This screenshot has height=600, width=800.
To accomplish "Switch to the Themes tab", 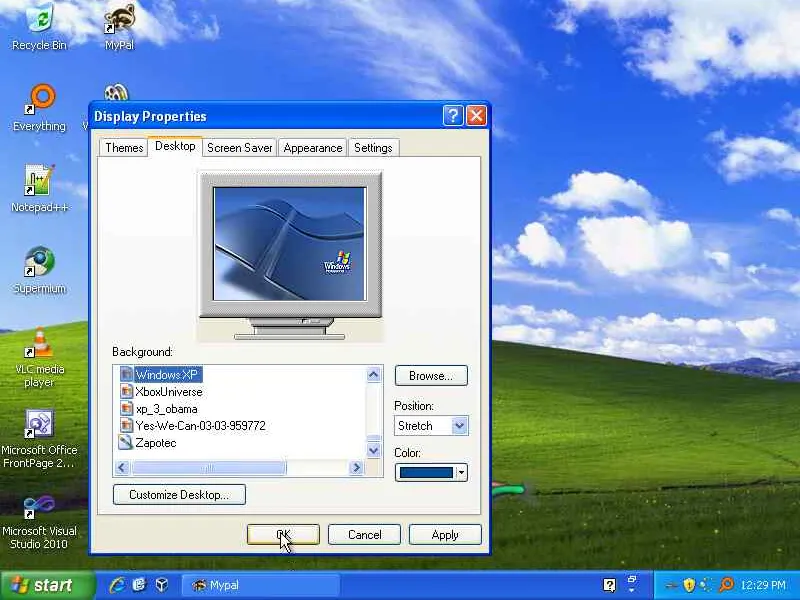I will pyautogui.click(x=124, y=148).
